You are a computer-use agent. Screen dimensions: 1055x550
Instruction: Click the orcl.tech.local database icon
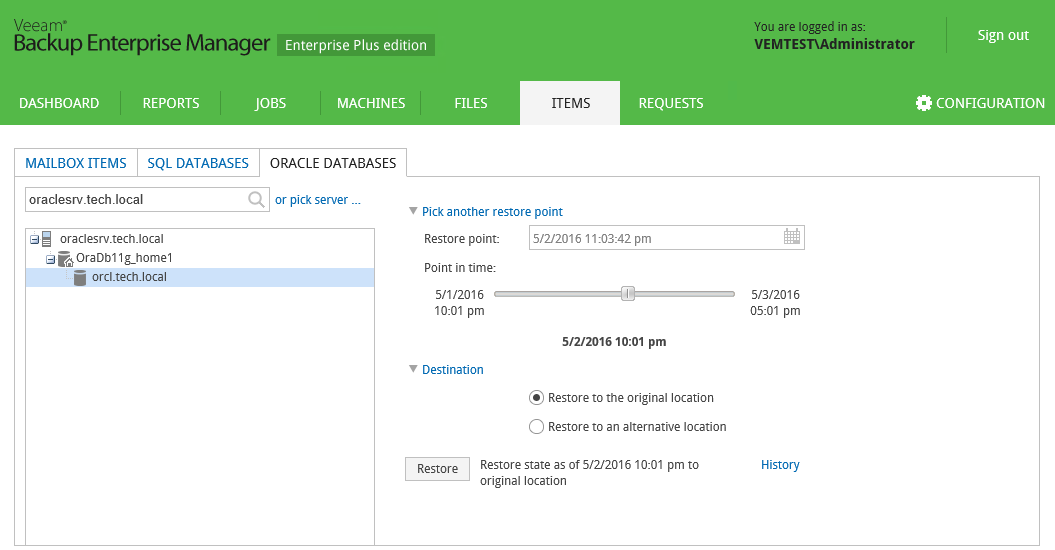point(79,277)
